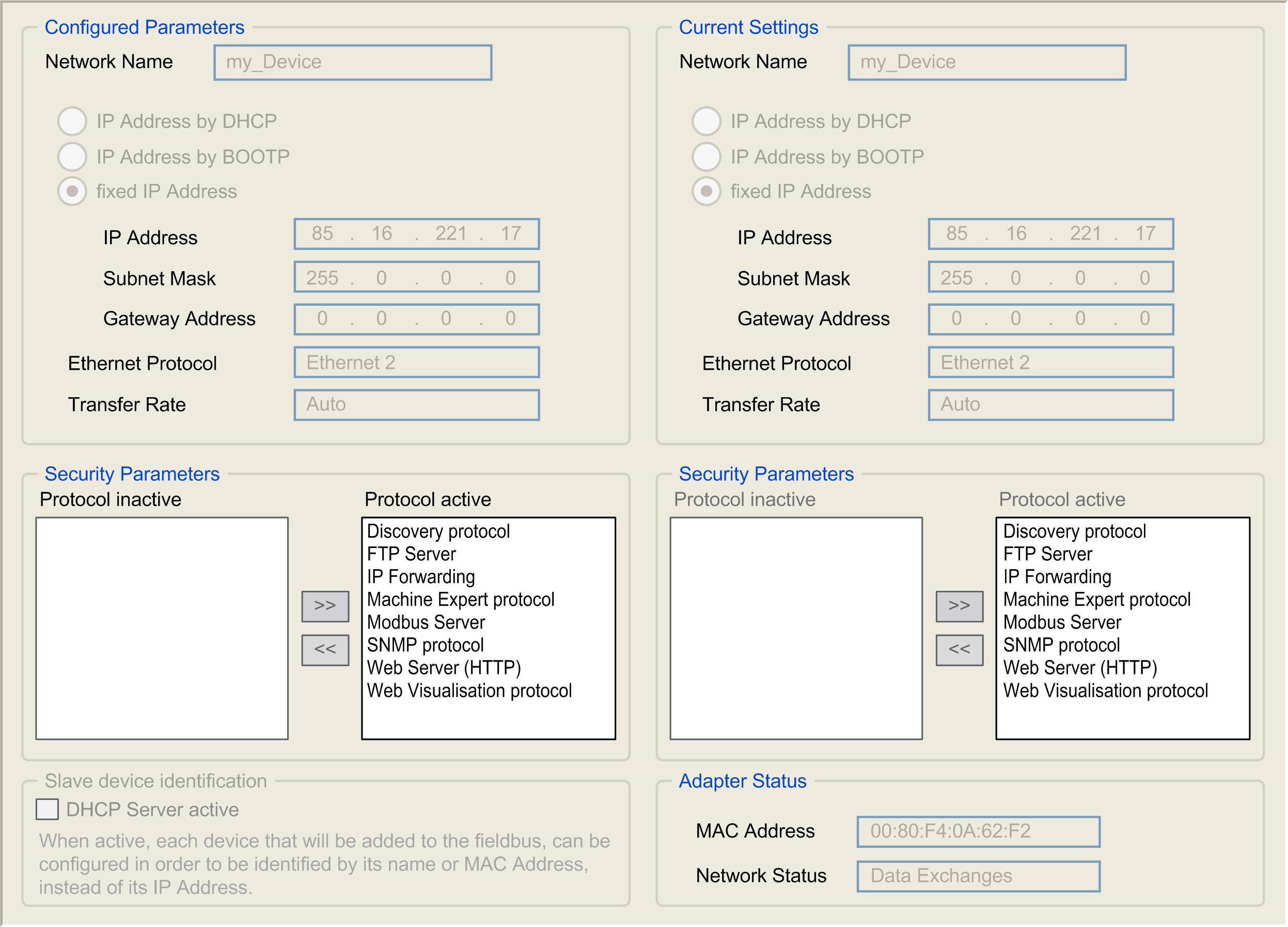
Task: Select IP Address by BOOTP in Configured Parameters
Action: (72, 157)
